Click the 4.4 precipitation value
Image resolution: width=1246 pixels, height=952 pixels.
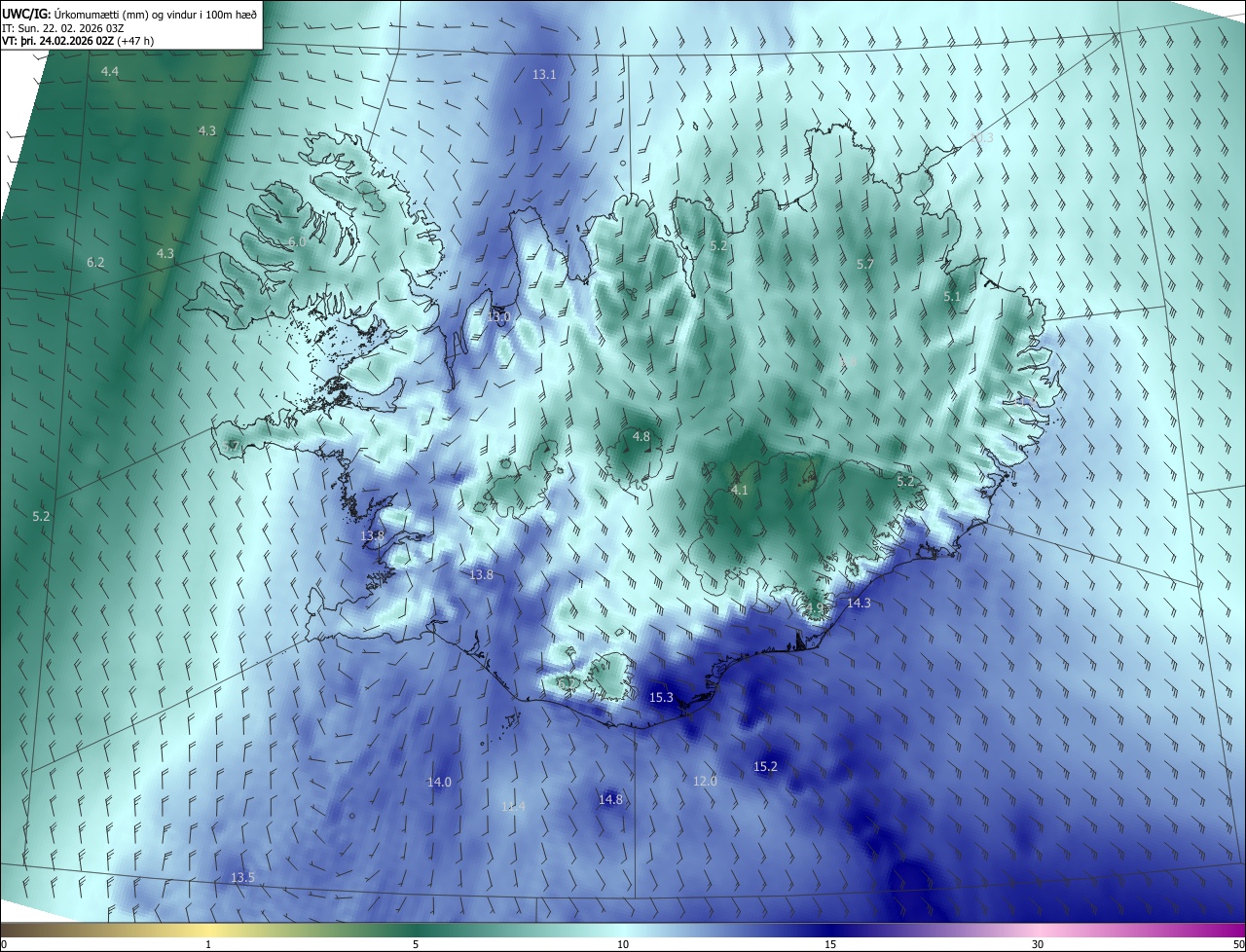point(110,72)
